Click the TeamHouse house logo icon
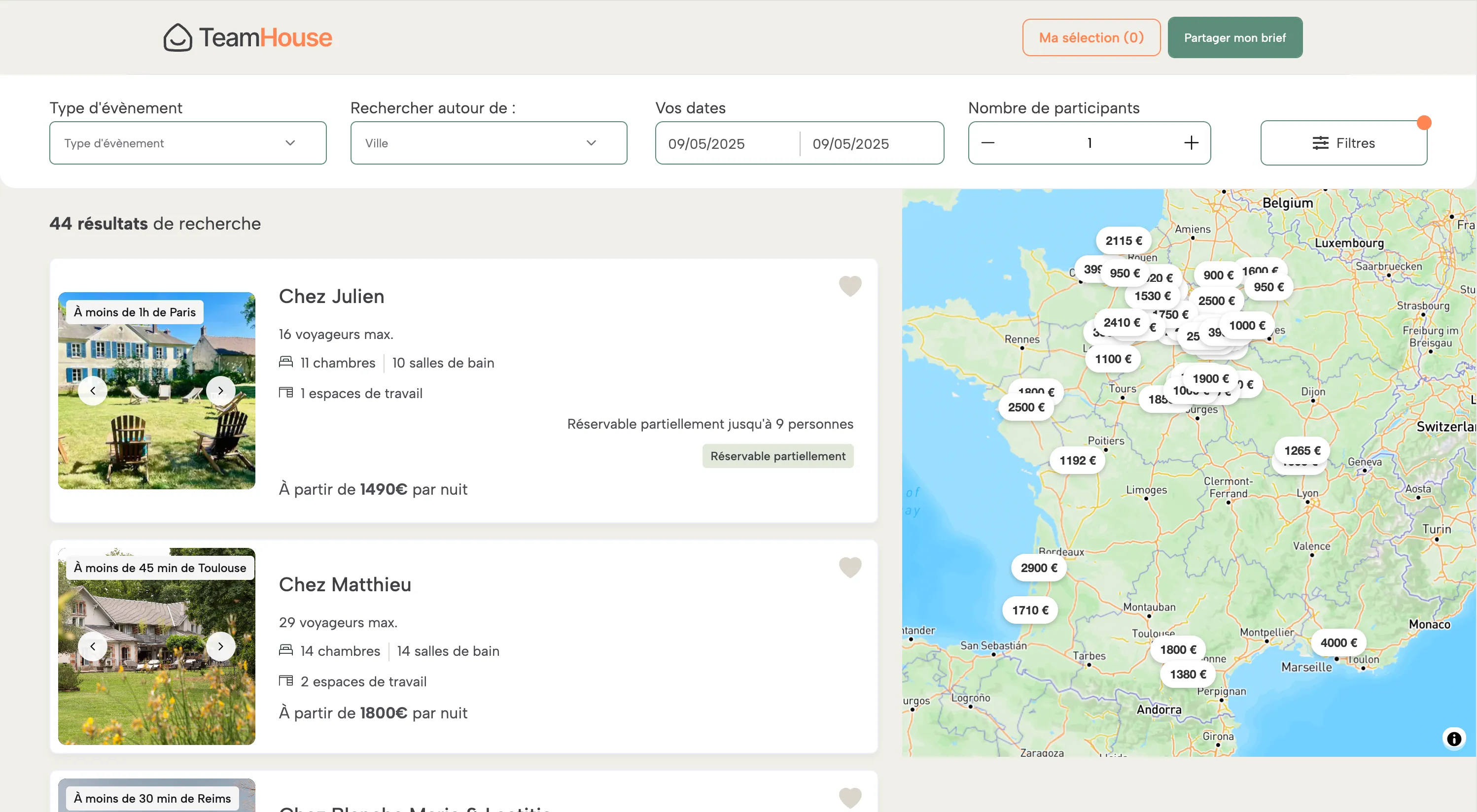Screen dimensions: 1477x812 [178, 37]
